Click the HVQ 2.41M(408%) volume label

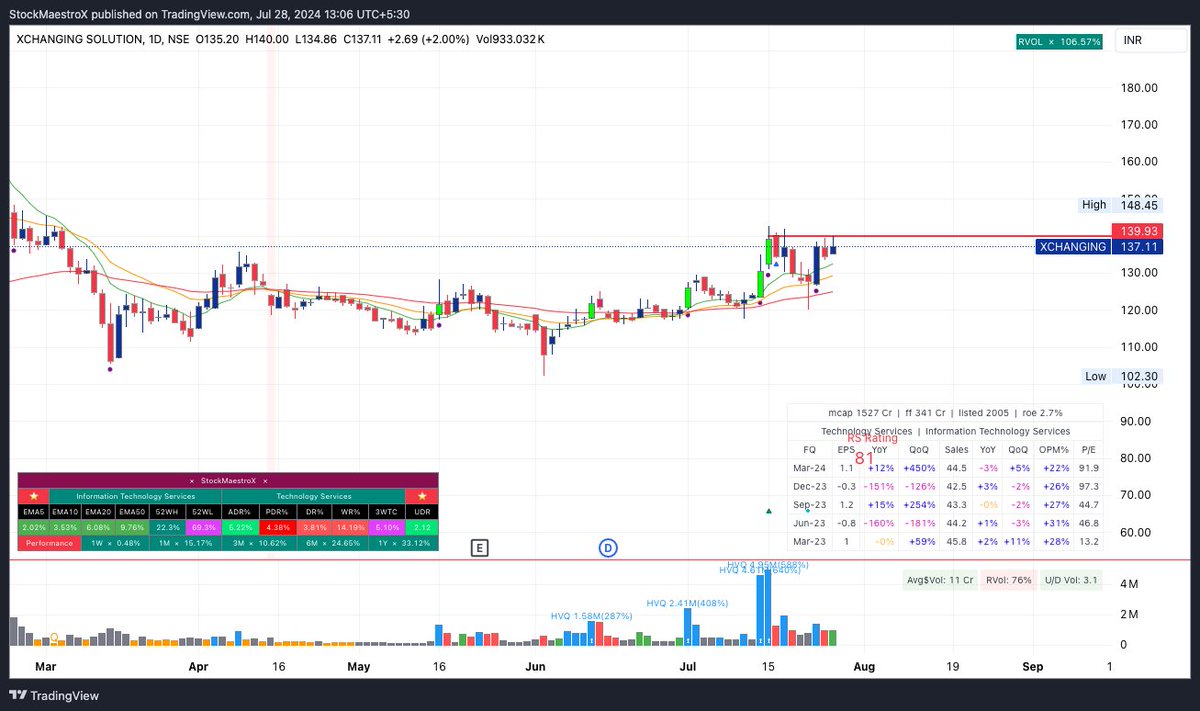pyautogui.click(x=687, y=603)
